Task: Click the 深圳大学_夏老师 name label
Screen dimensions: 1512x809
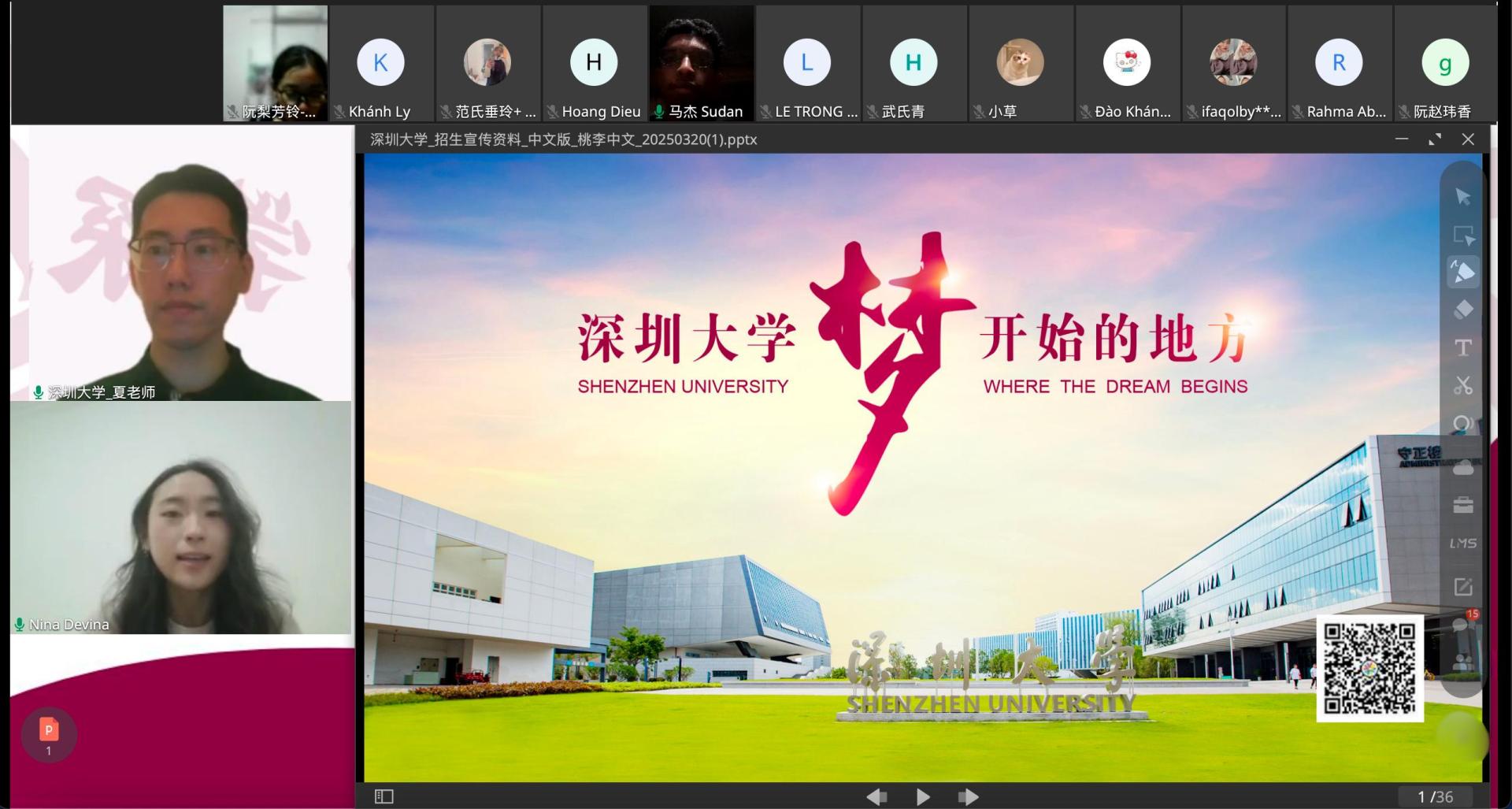Action: point(102,392)
